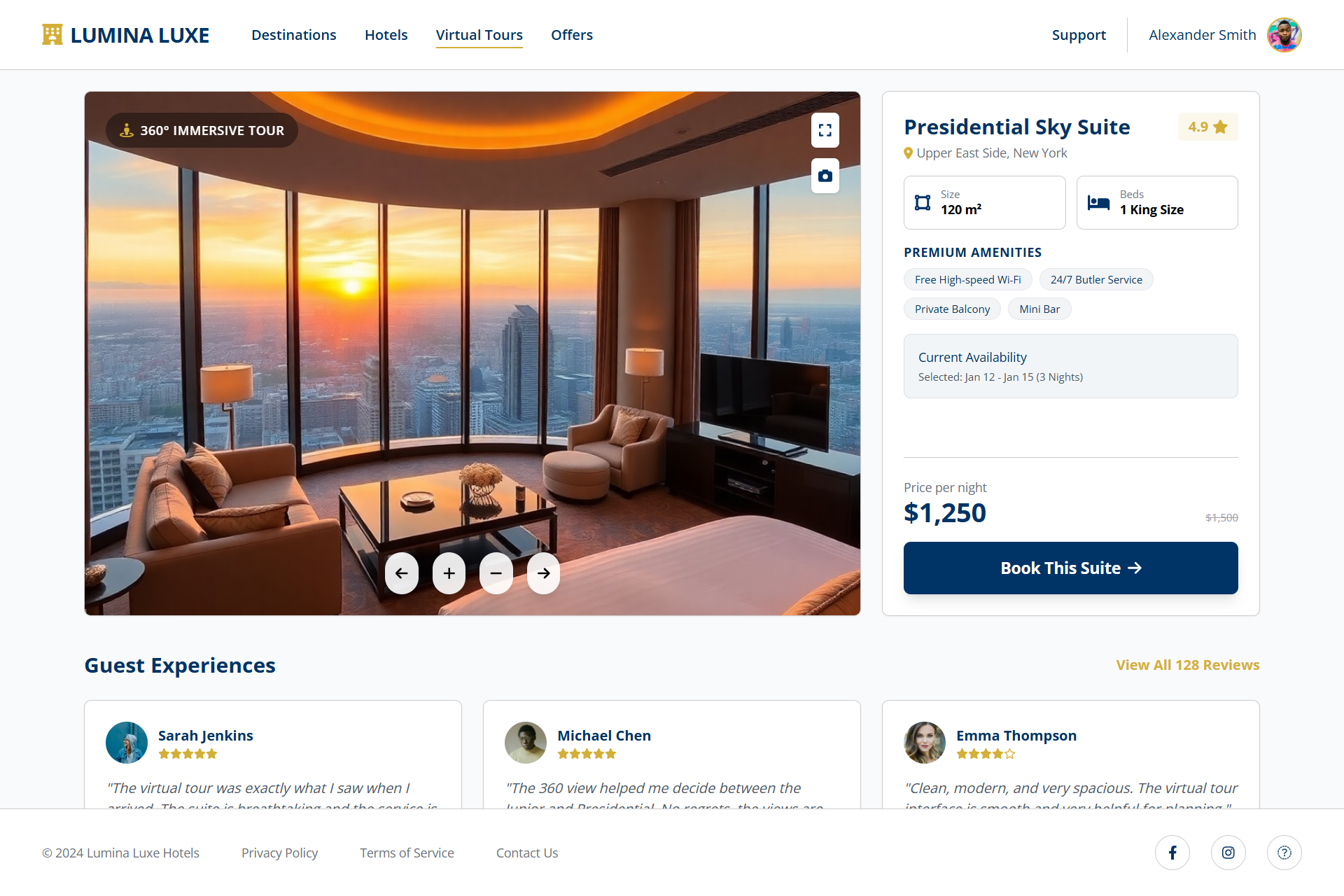Book This Suite button
Viewport: 1344px width, 896px height.
[1070, 568]
